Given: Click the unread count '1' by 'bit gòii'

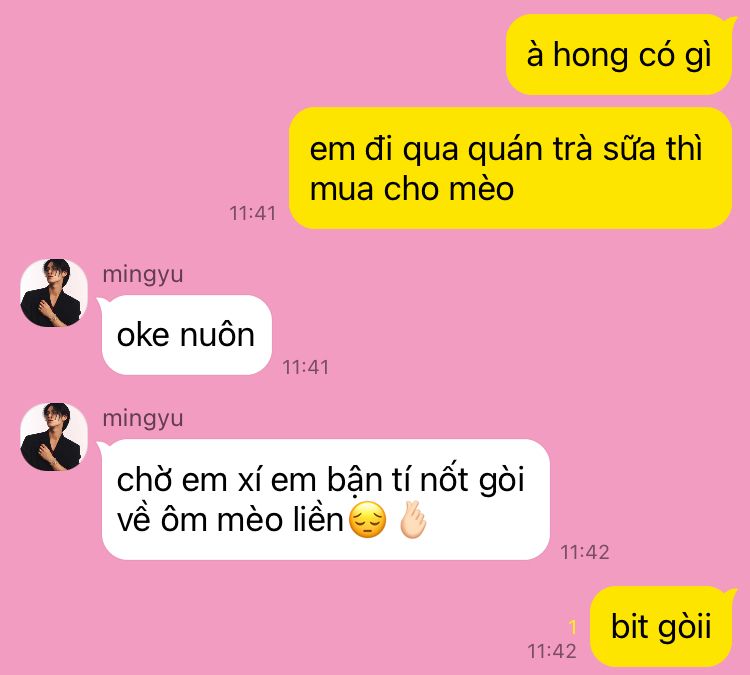Looking at the screenshot, I should point(573,626).
